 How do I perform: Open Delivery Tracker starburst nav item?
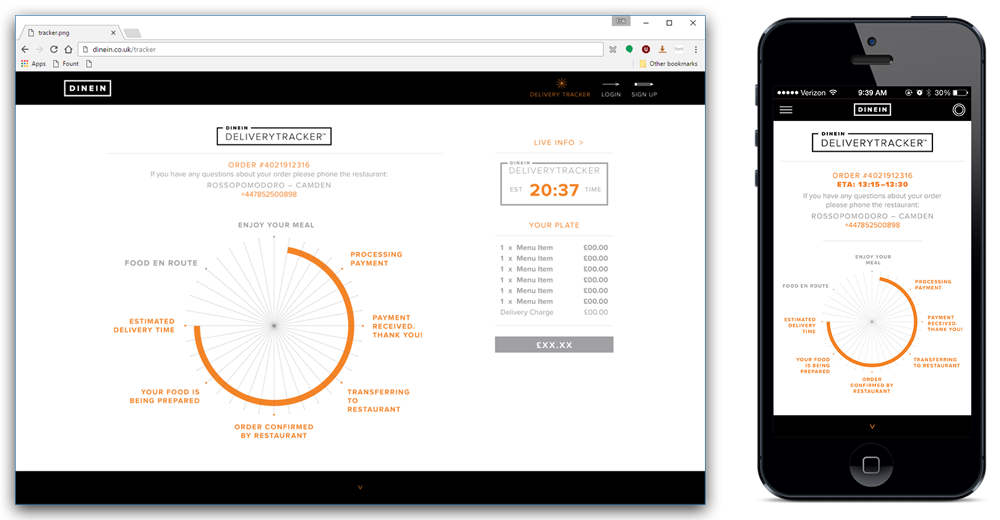click(x=560, y=87)
